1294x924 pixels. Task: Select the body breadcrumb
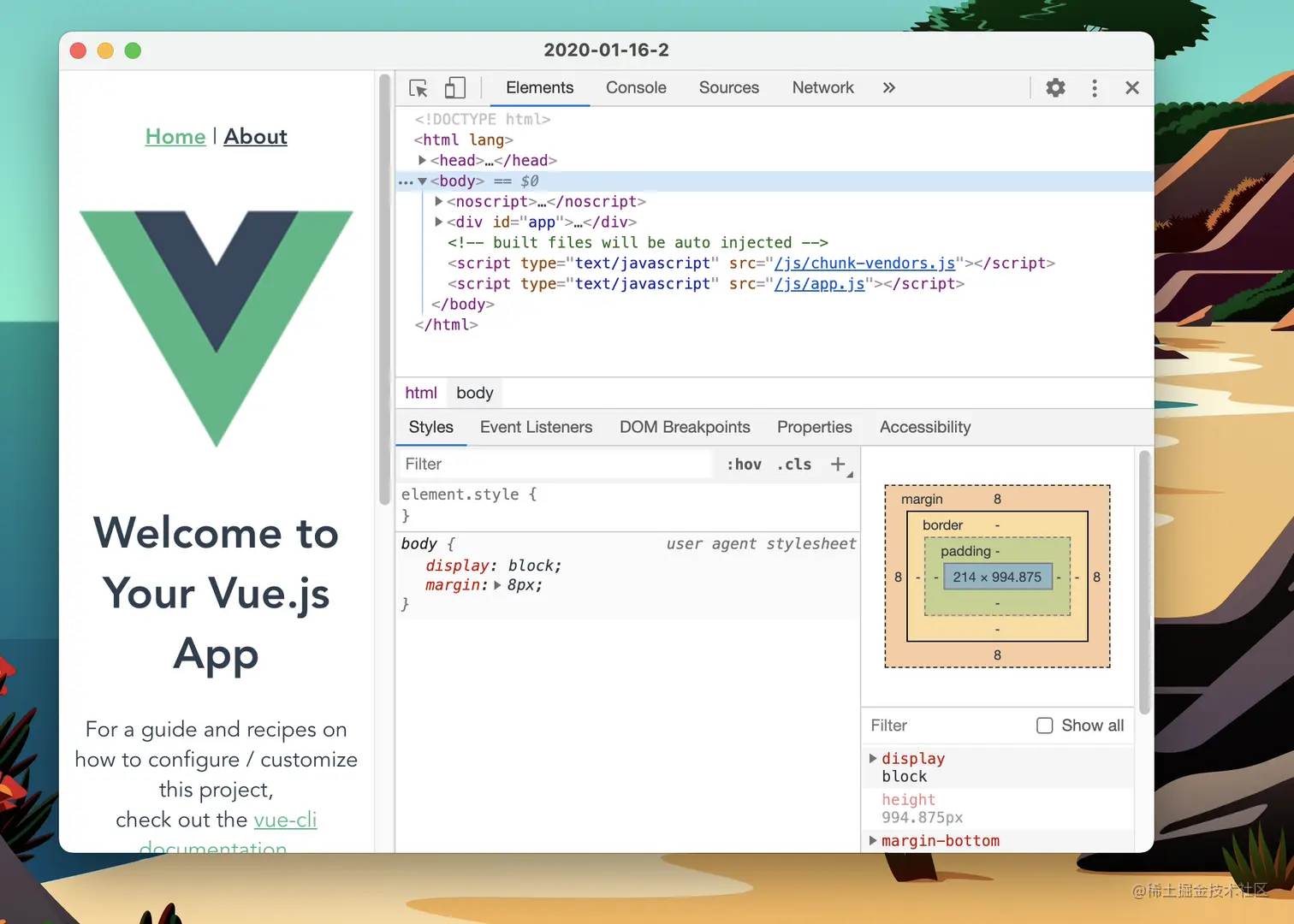[475, 393]
